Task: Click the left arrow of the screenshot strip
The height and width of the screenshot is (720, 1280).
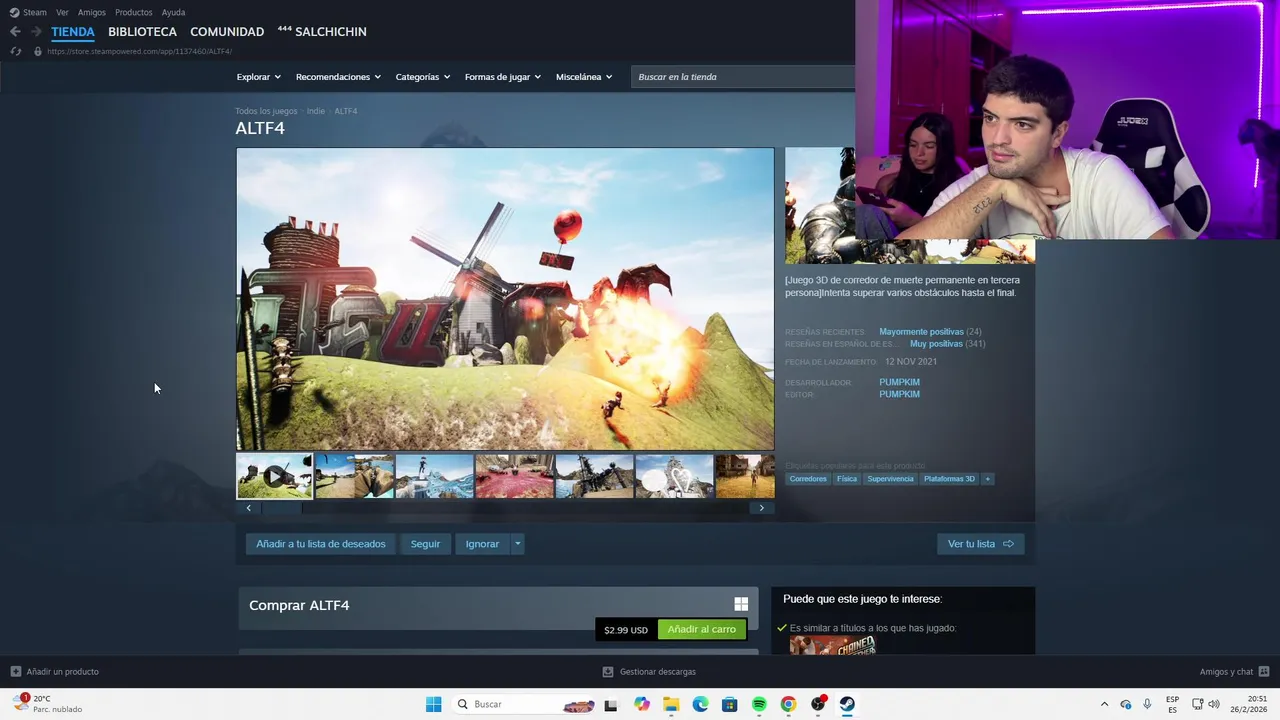Action: point(248,508)
